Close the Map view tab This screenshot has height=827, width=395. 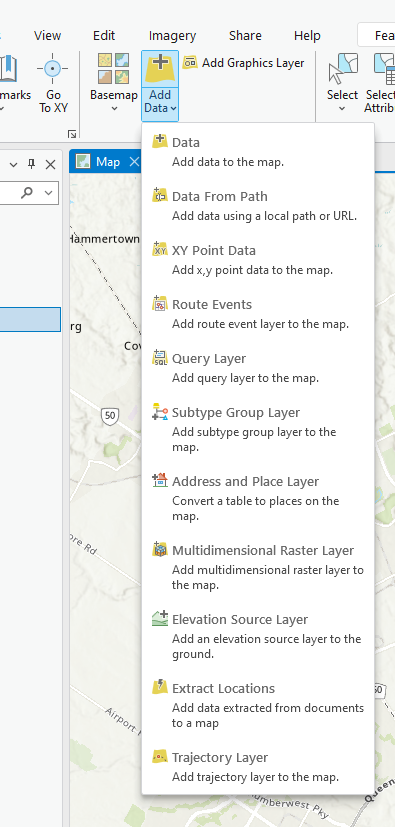pyautogui.click(x=134, y=161)
